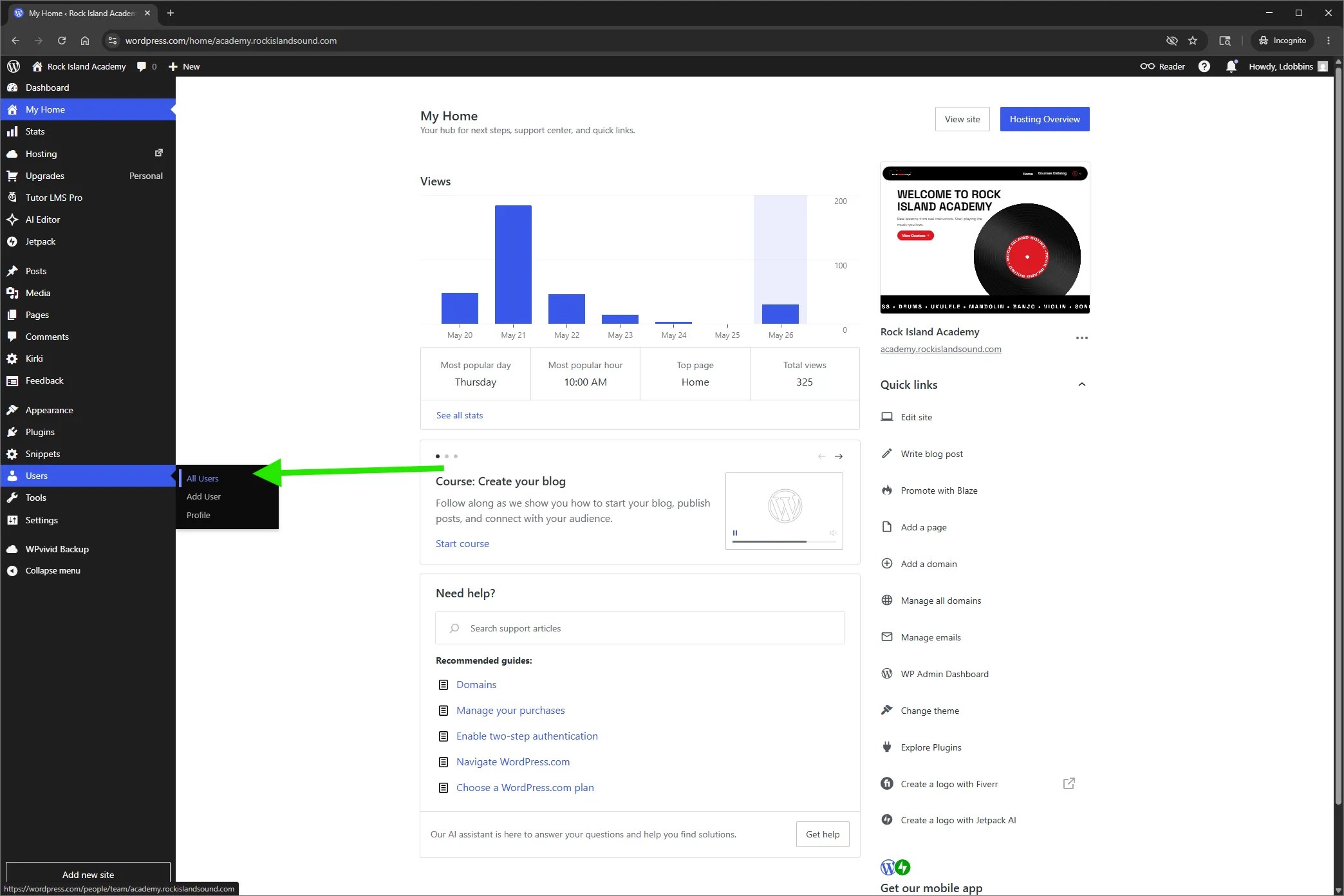Go to the browser home page icon
This screenshot has height=896, width=1344.
[85, 41]
